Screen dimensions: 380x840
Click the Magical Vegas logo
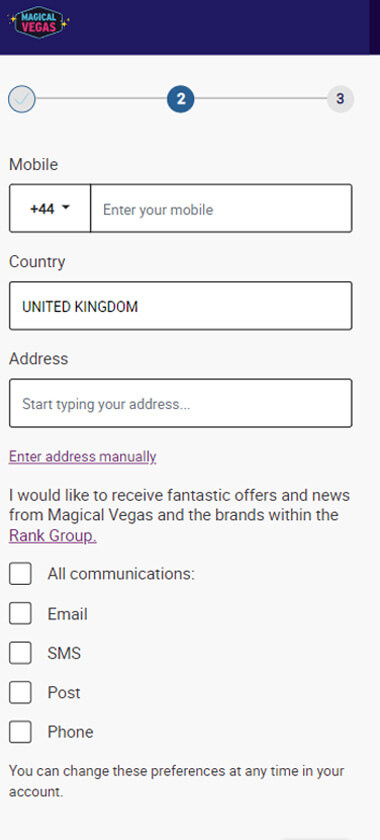[39, 21]
